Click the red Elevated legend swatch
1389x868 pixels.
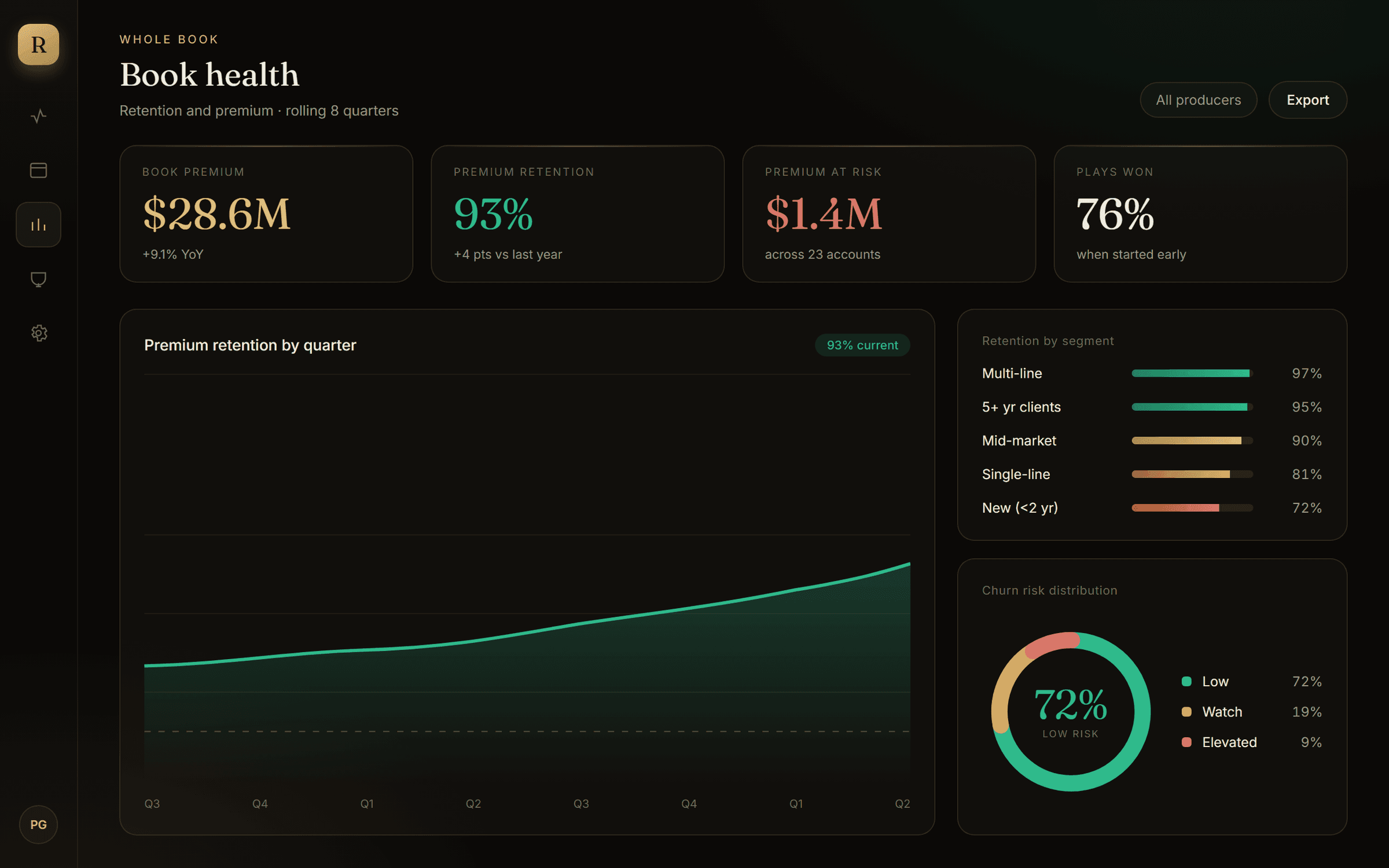1186,742
